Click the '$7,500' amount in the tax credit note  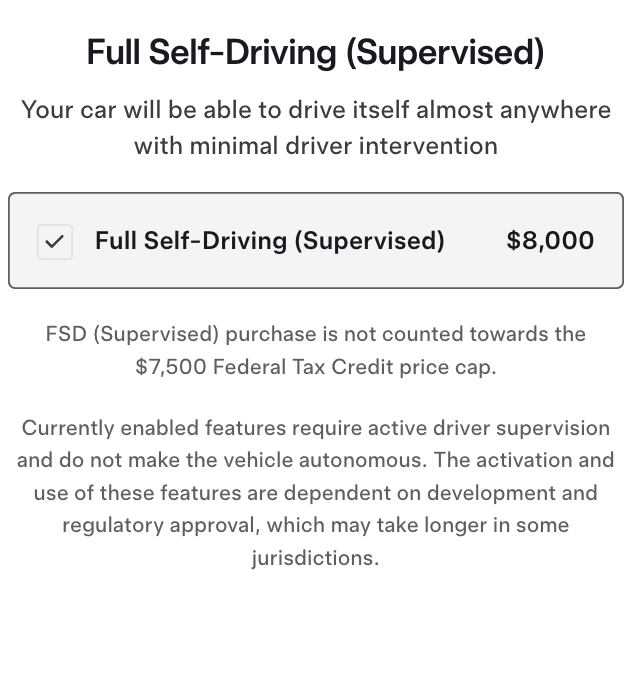click(169, 367)
